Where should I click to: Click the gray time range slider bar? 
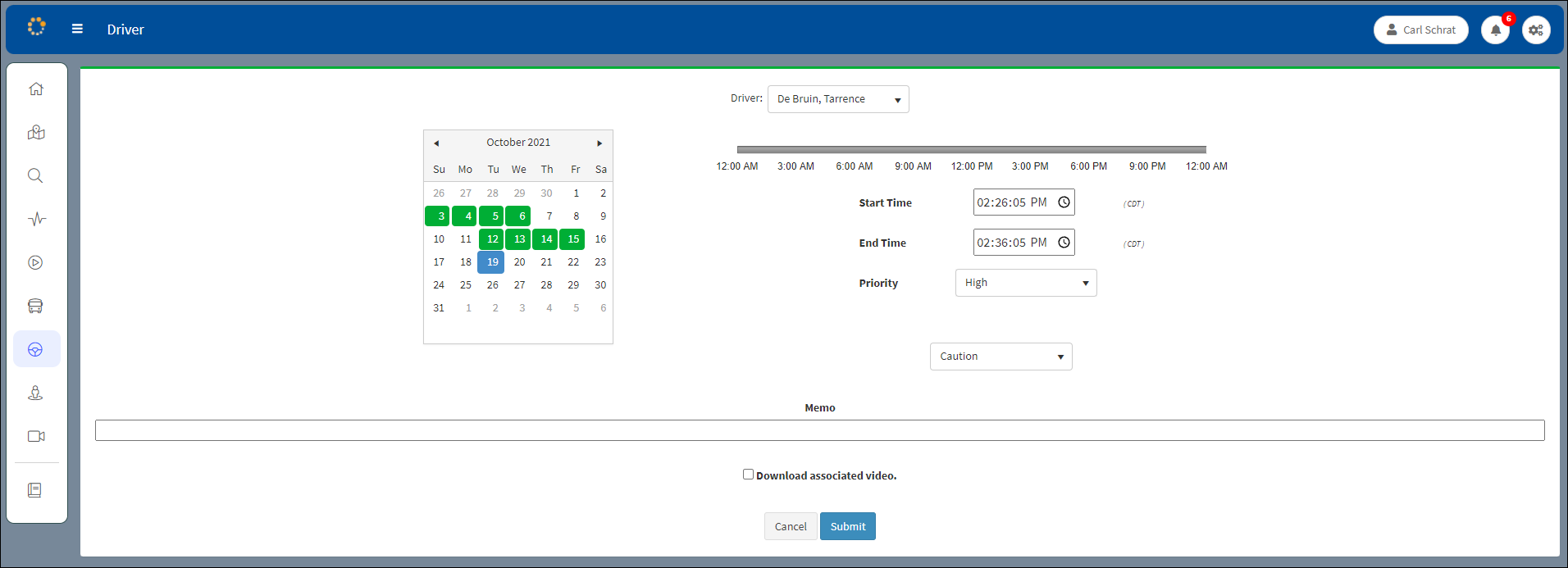[971, 150]
